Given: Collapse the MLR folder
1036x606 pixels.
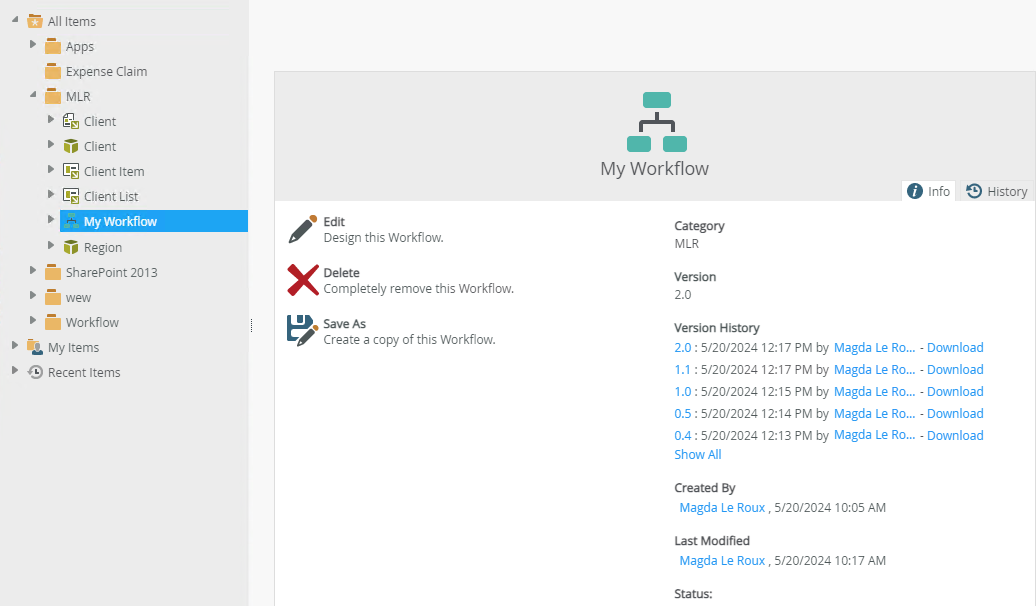Looking at the screenshot, I should (x=33, y=95).
